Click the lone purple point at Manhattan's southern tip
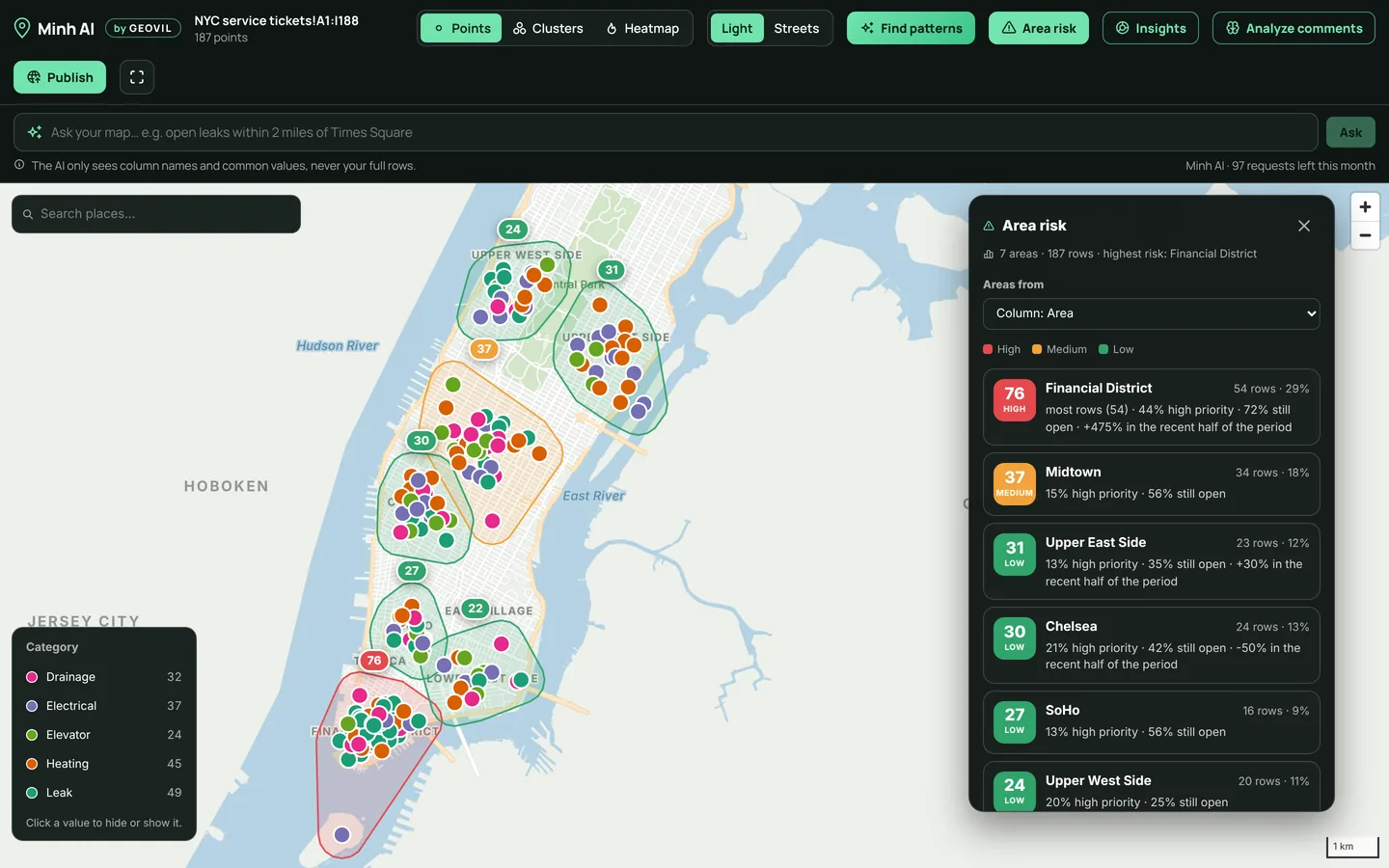This screenshot has height=868, width=1389. click(x=341, y=835)
